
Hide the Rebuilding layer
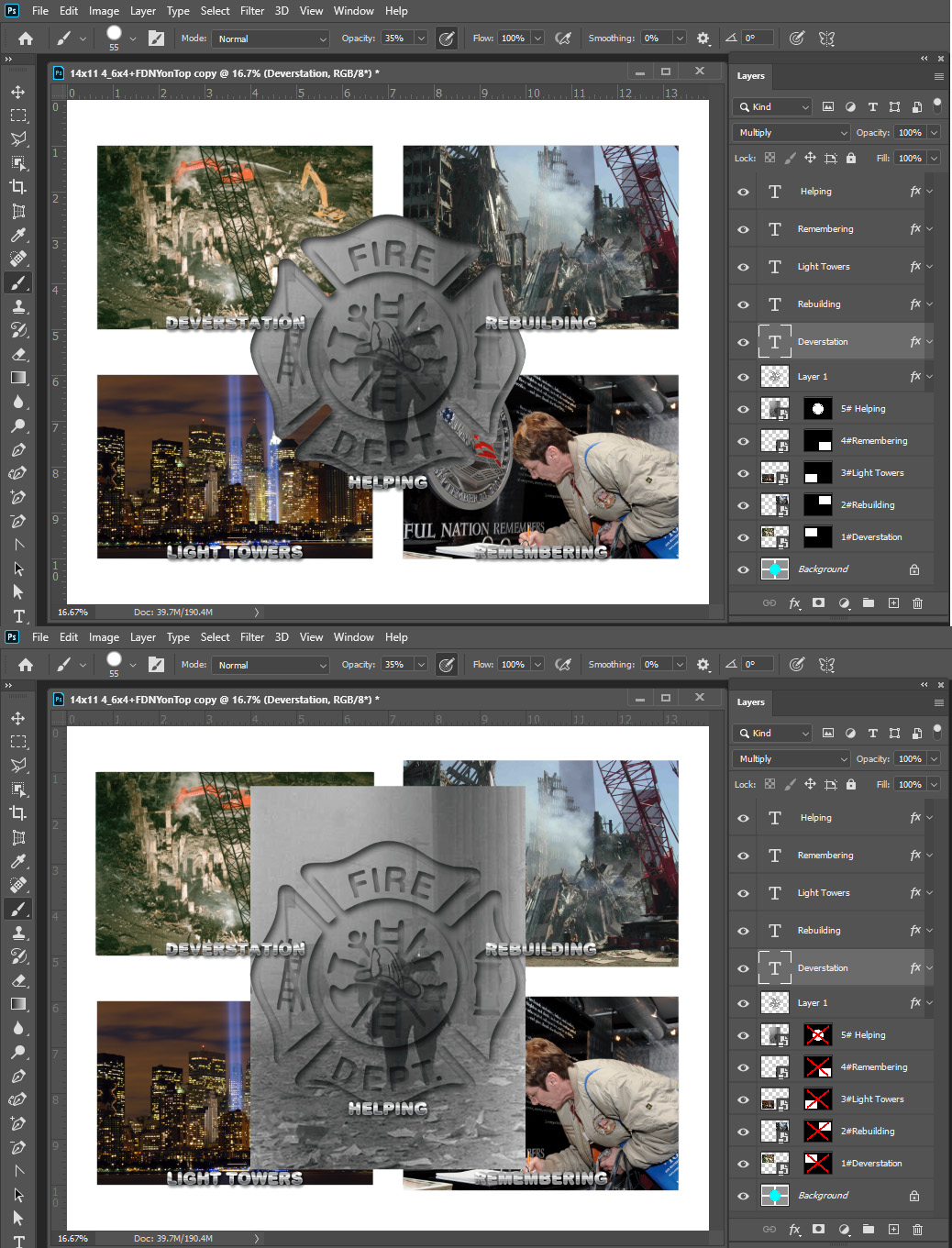coord(743,304)
